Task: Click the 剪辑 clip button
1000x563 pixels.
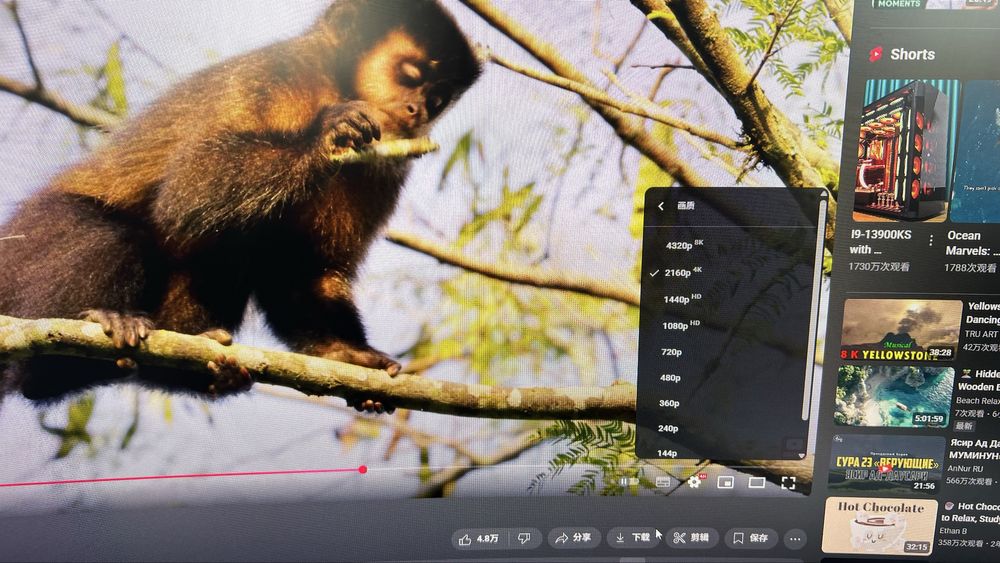Action: [x=691, y=538]
